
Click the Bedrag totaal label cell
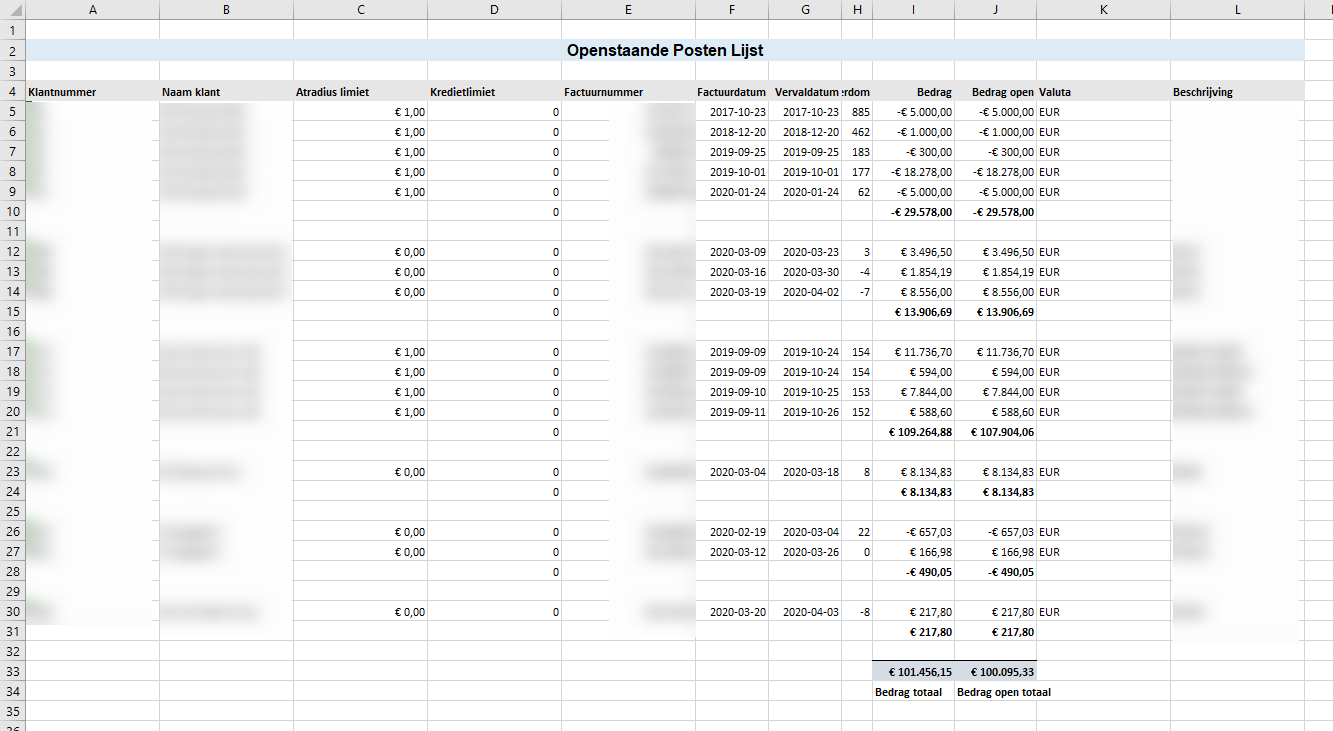pyautogui.click(x=914, y=691)
